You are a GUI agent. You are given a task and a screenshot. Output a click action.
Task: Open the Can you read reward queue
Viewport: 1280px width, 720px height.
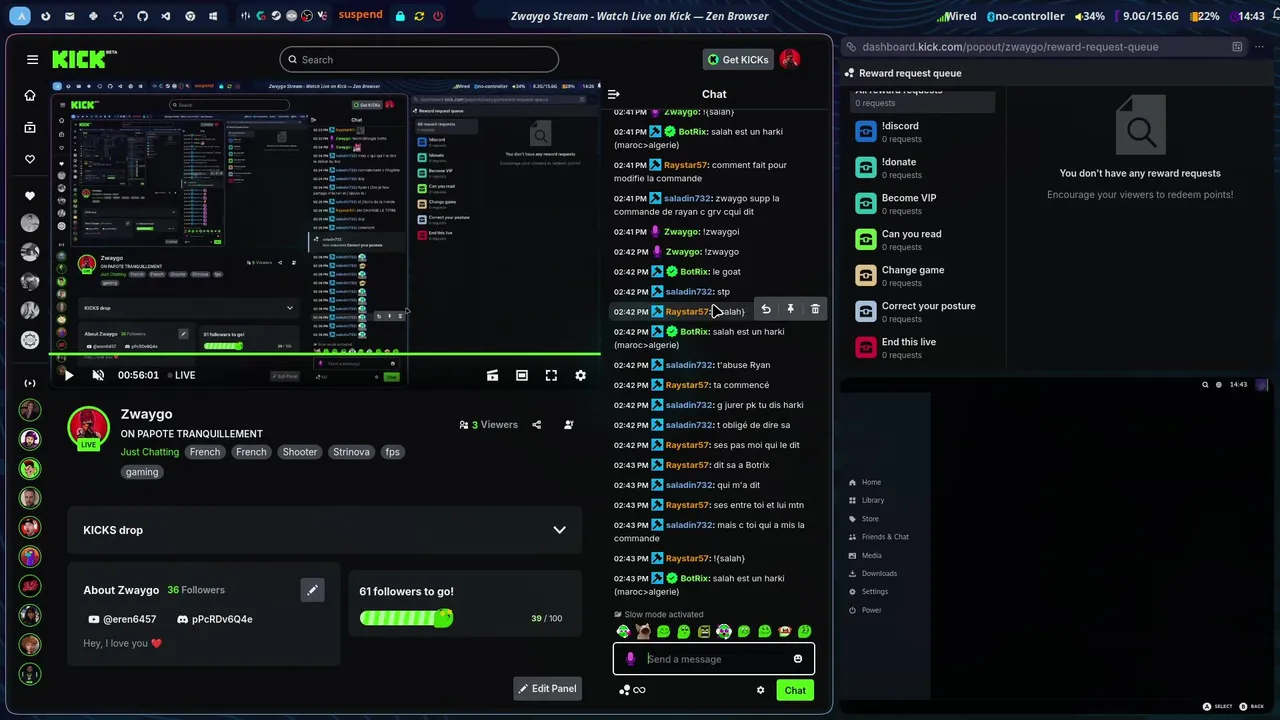pyautogui.click(x=925, y=240)
